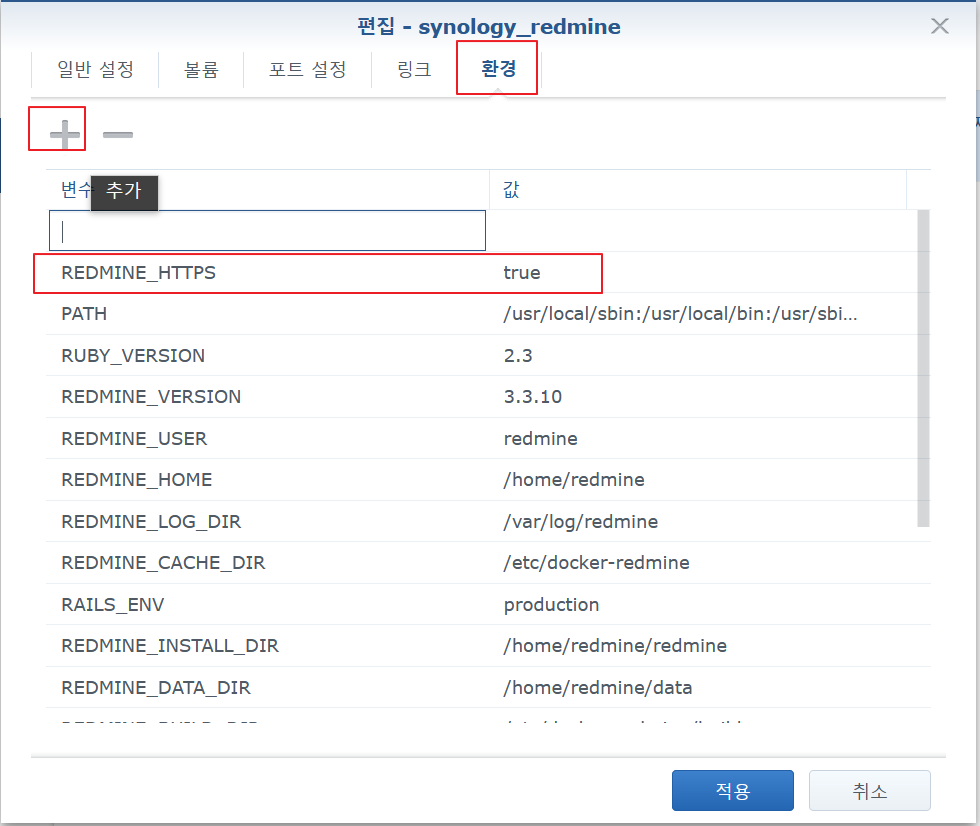Viewport: 980px width, 826px height.
Task: Click the variable list vertical scrollbar
Action: [x=923, y=369]
